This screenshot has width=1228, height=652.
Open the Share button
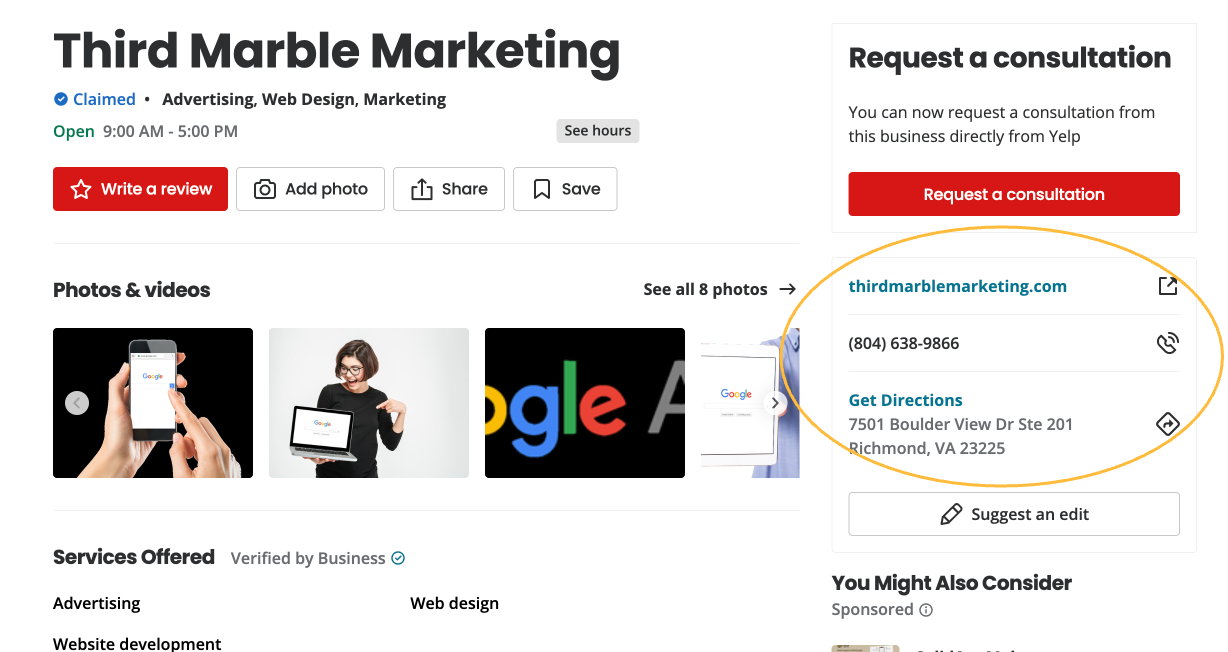[449, 189]
